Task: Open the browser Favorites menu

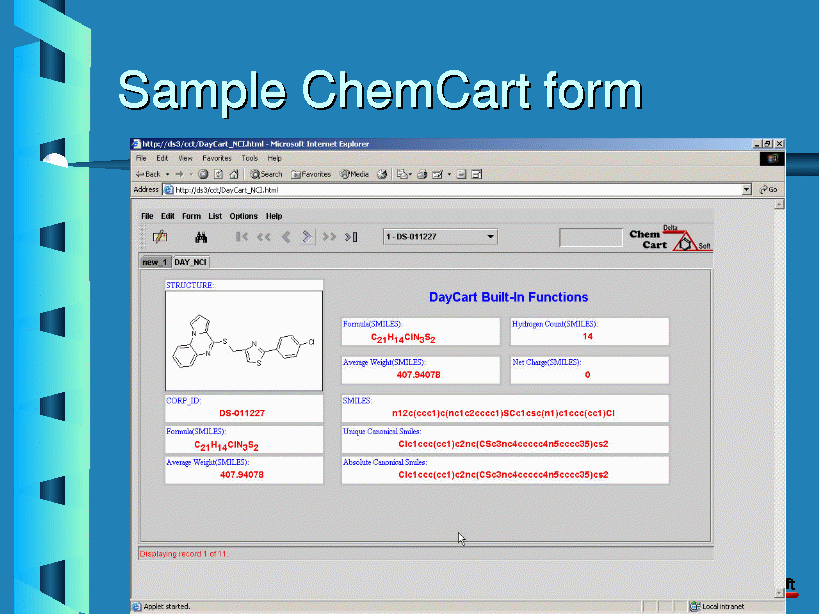Action: 217,158
